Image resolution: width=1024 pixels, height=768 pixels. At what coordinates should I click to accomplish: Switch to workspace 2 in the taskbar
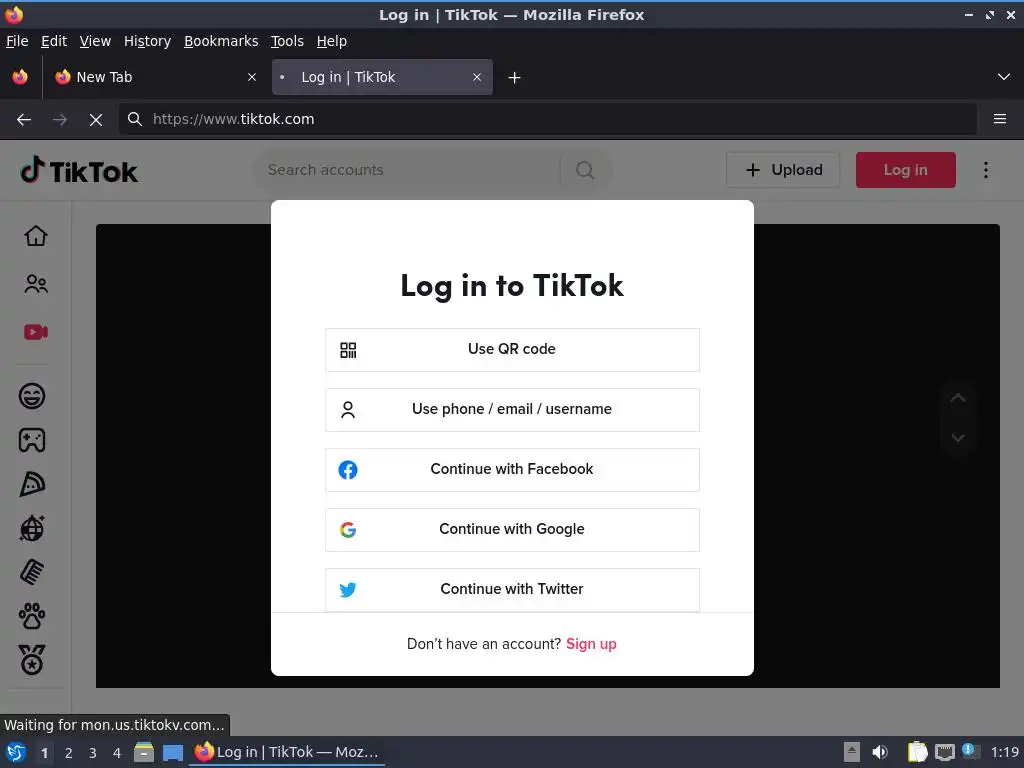coord(69,753)
